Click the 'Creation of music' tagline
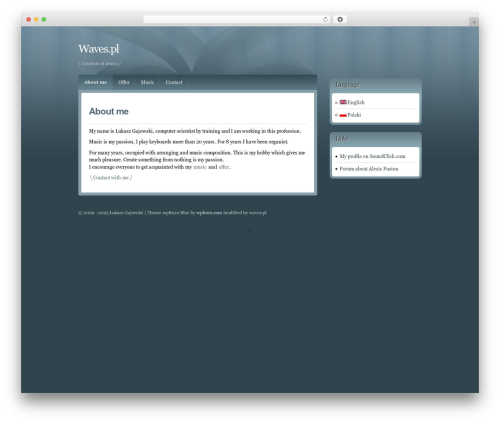The image size is (500, 423). (100, 63)
